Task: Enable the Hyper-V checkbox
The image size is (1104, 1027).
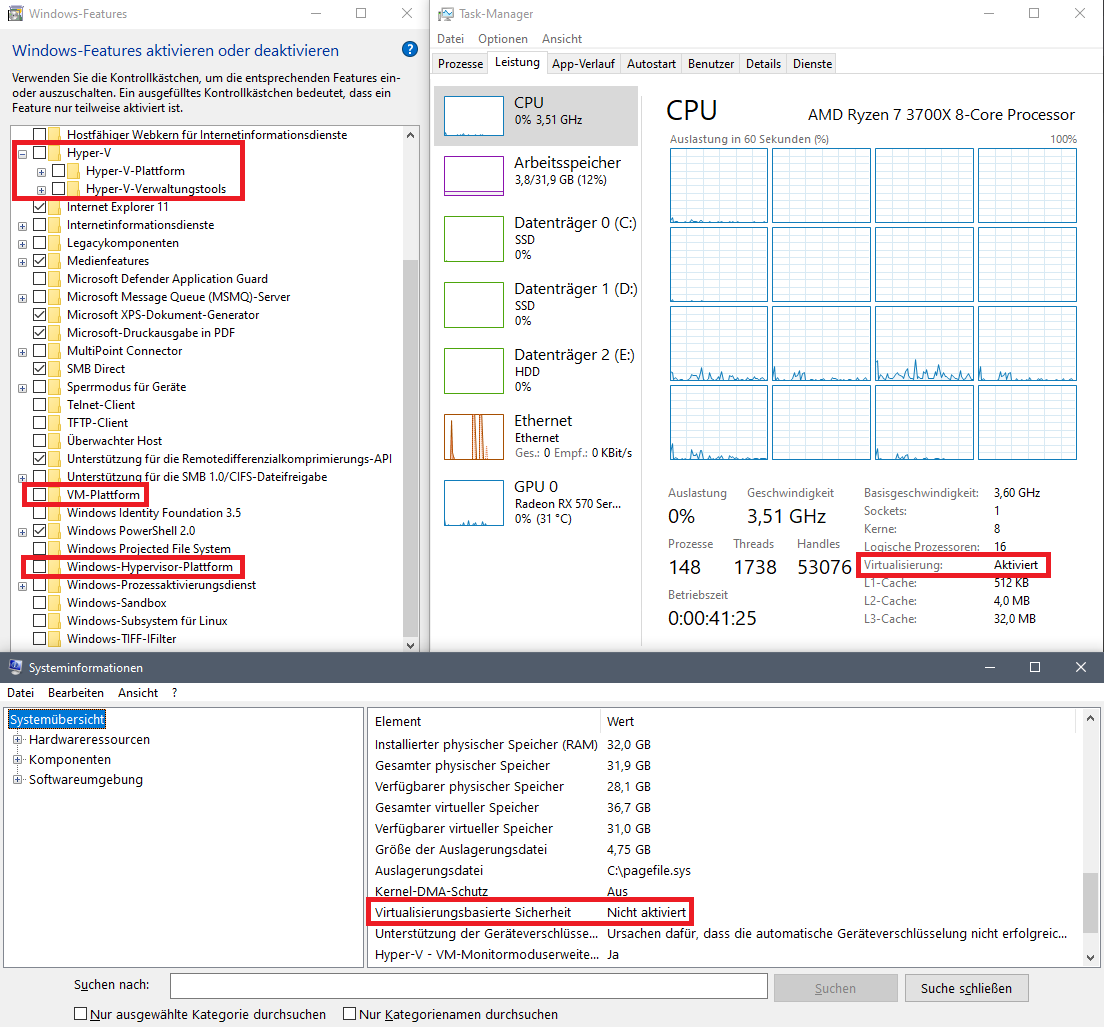Action: point(39,153)
